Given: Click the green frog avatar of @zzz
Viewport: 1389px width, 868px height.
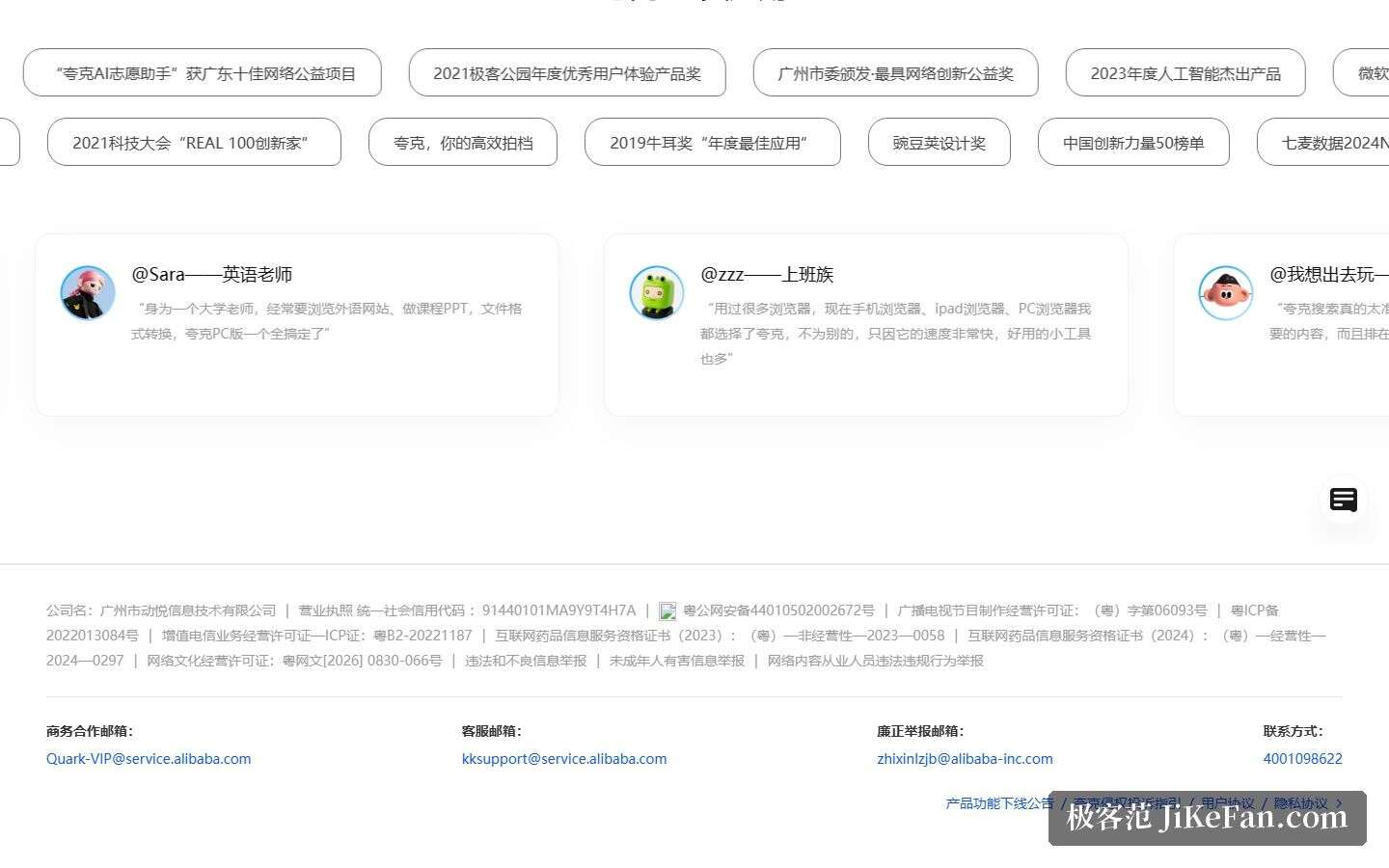Looking at the screenshot, I should (x=657, y=293).
